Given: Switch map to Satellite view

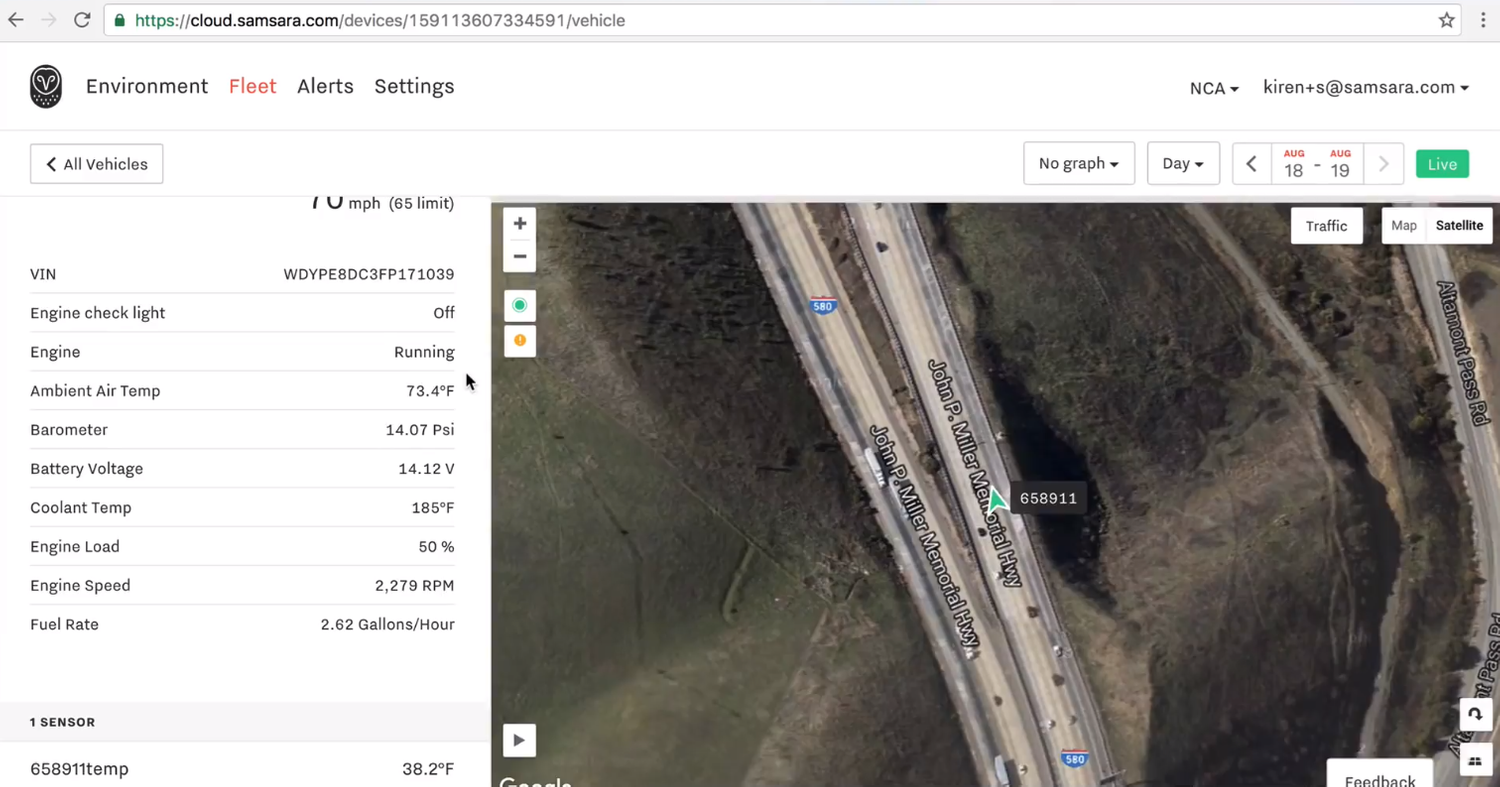Looking at the screenshot, I should point(1459,226).
